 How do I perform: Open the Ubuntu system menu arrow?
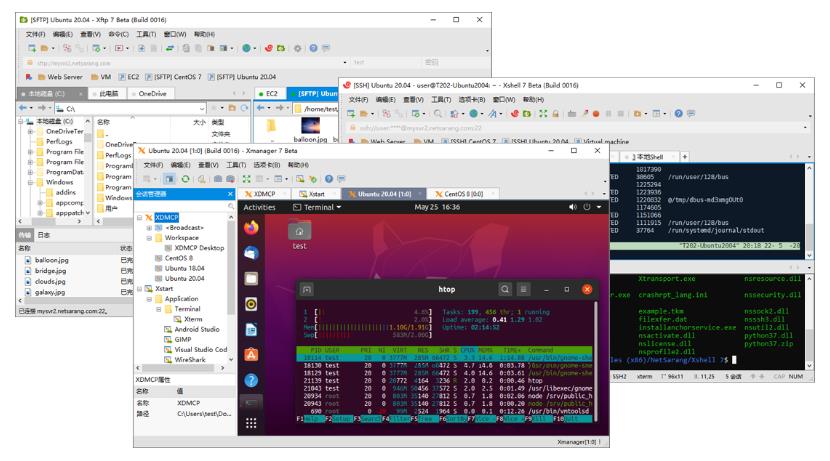pos(599,207)
